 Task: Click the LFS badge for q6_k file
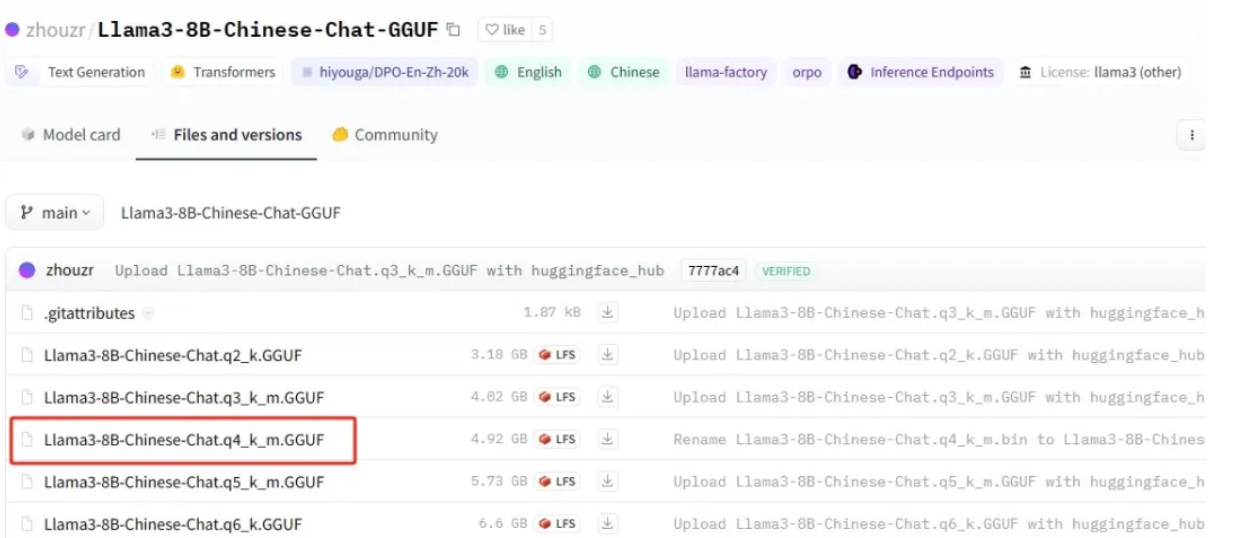point(558,524)
